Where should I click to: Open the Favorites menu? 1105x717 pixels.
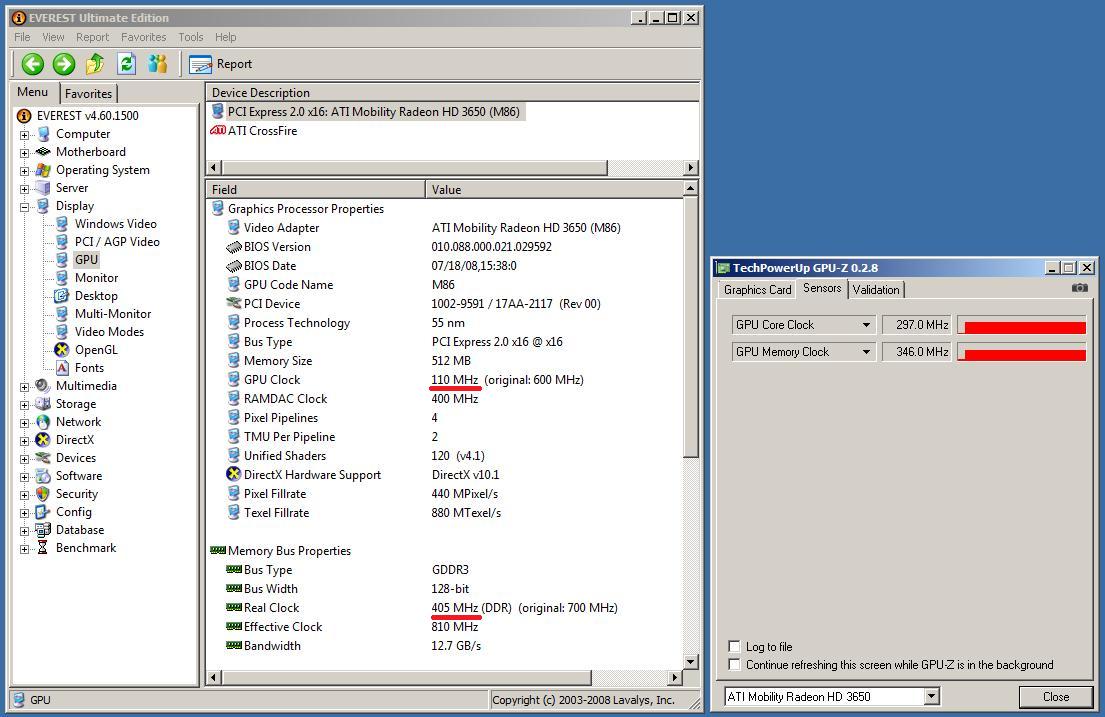coord(144,37)
